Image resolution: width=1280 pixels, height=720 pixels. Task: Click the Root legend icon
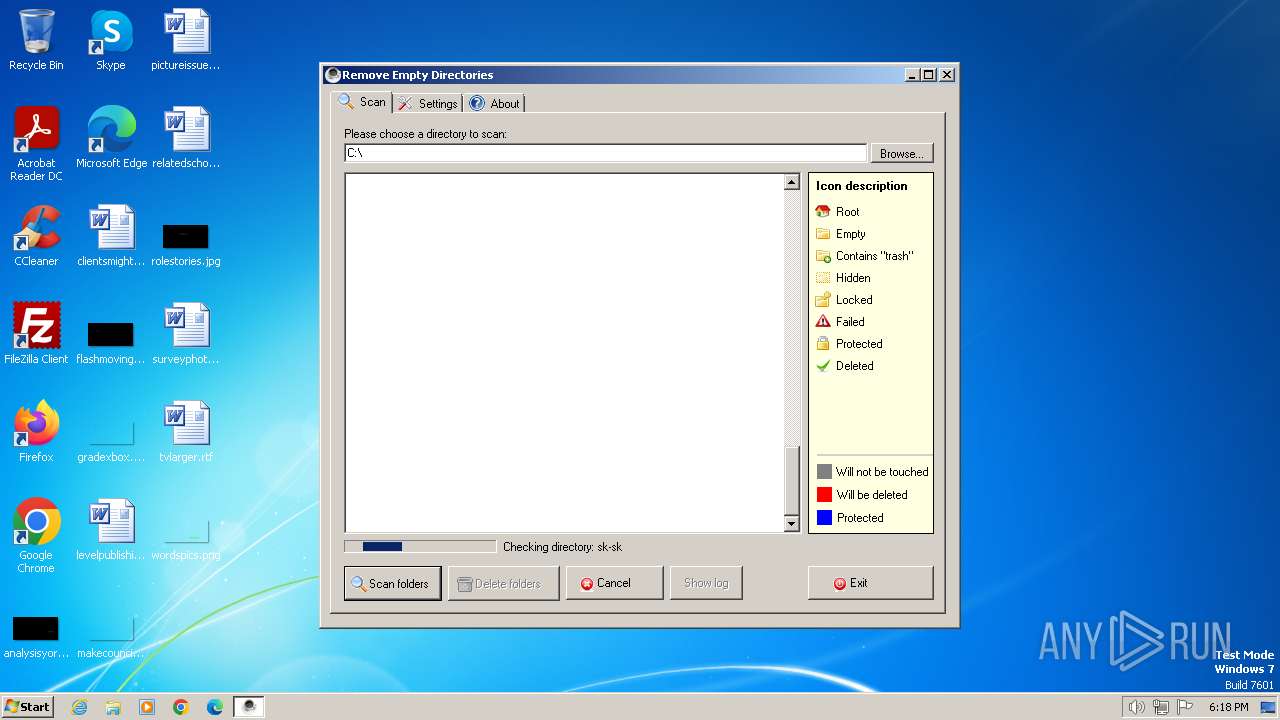823,212
